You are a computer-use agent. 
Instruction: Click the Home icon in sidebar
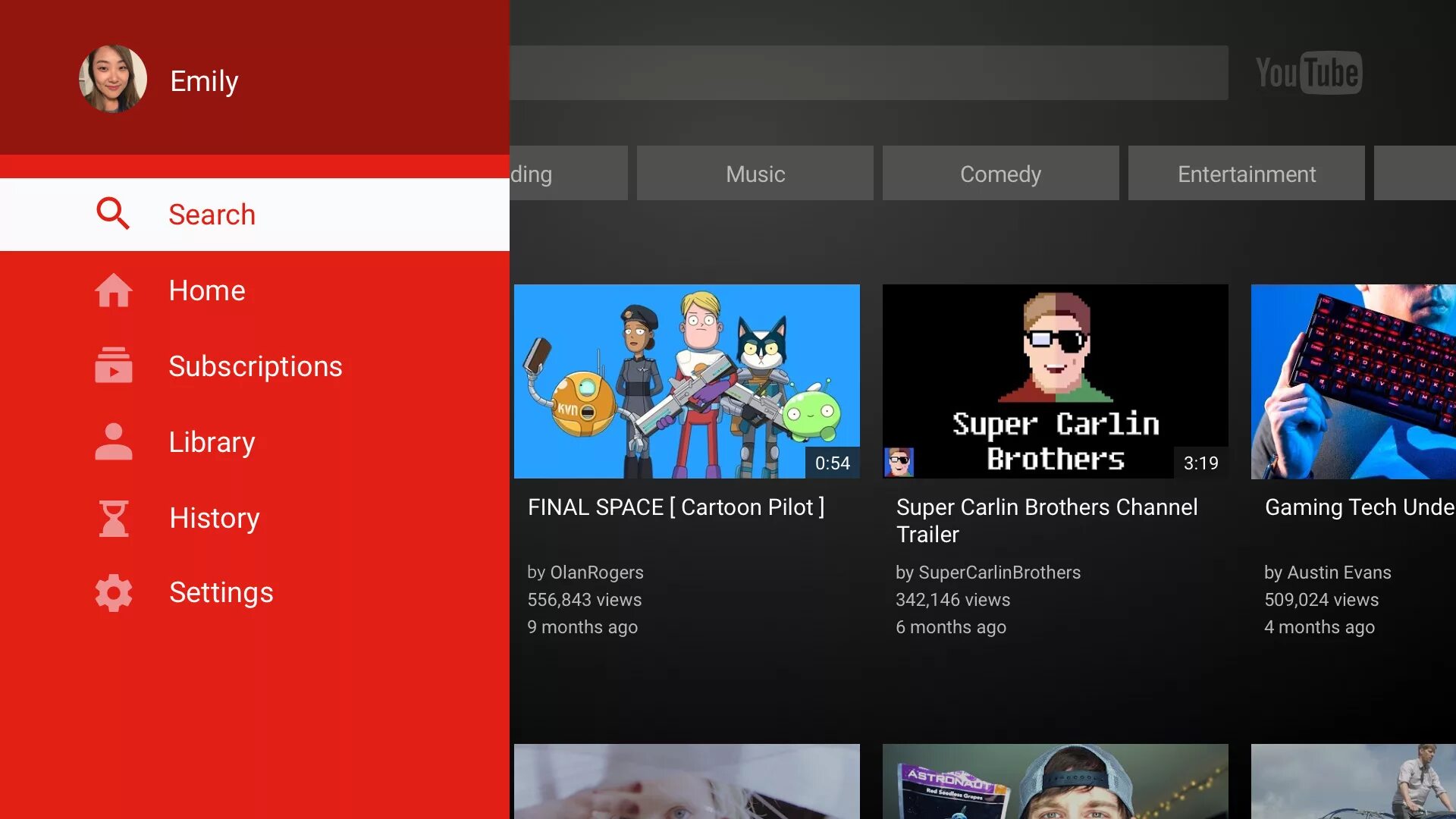[113, 290]
